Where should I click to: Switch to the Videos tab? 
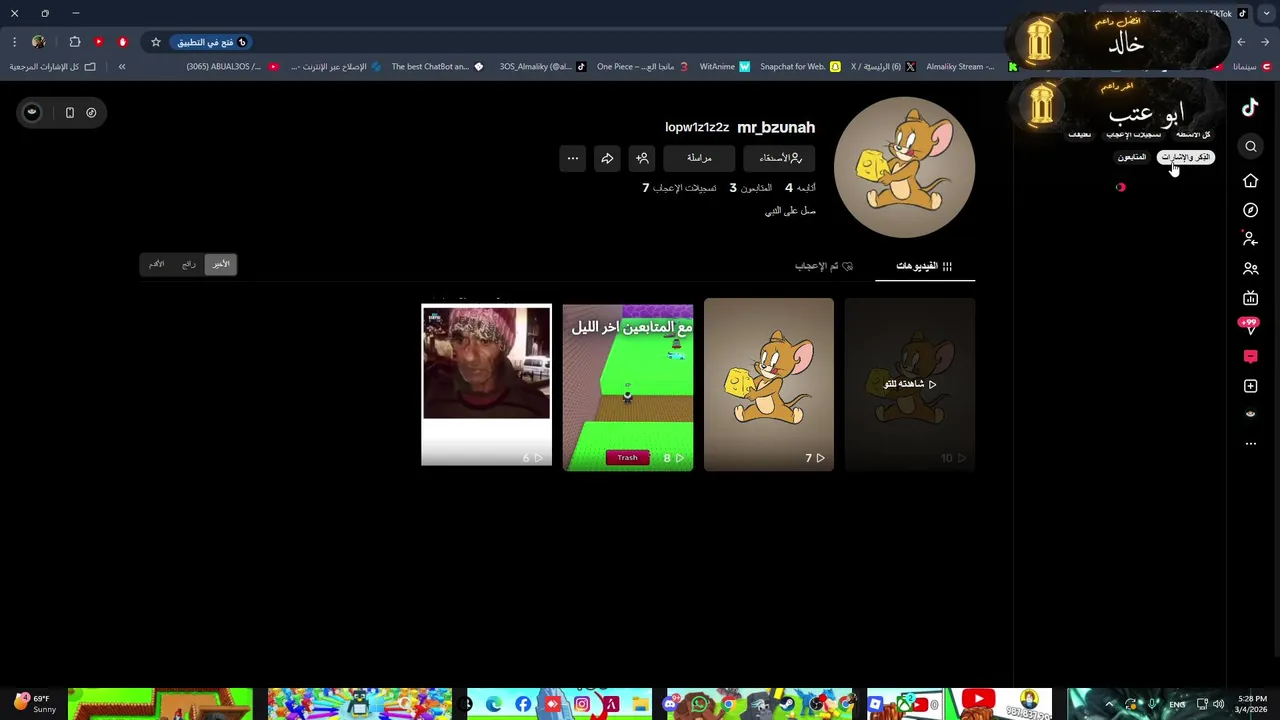point(924,266)
